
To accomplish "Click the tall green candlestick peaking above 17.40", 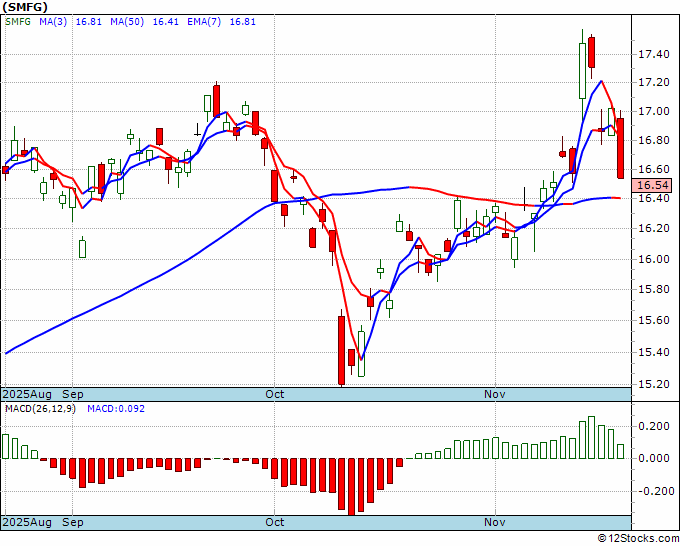I will coord(582,71).
